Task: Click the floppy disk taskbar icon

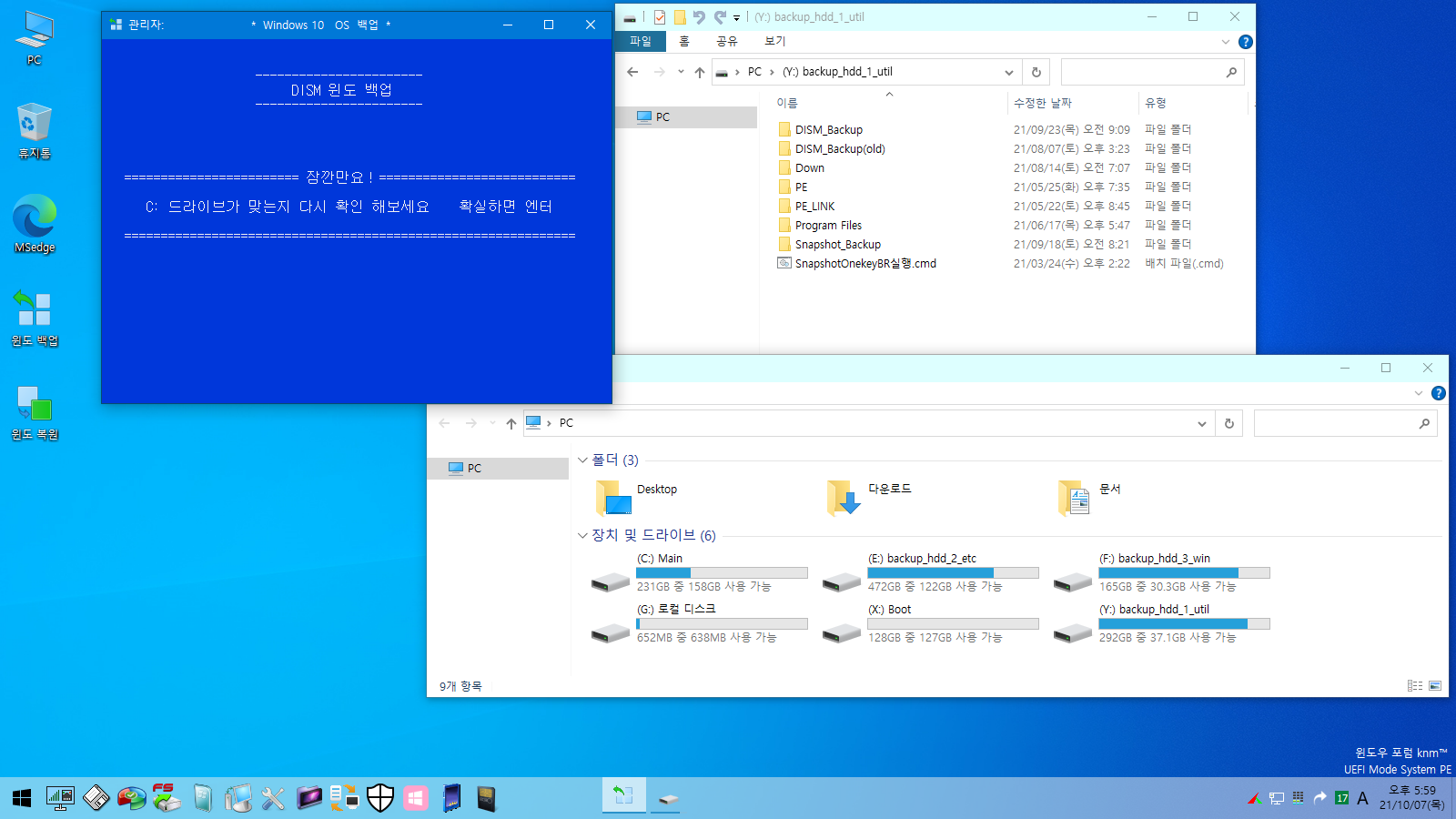Action: pos(96,798)
